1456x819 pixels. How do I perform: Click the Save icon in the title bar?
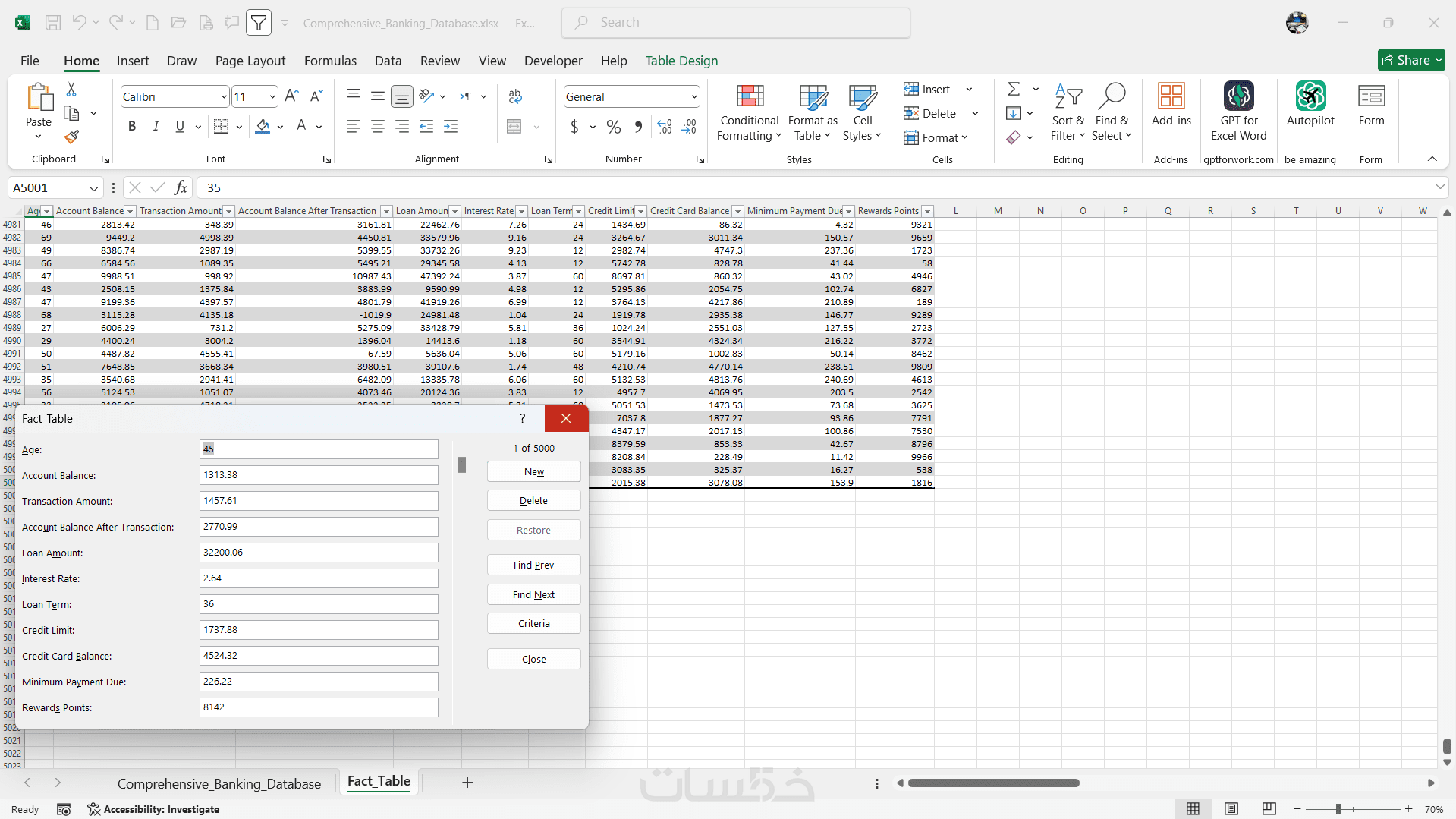pyautogui.click(x=53, y=23)
